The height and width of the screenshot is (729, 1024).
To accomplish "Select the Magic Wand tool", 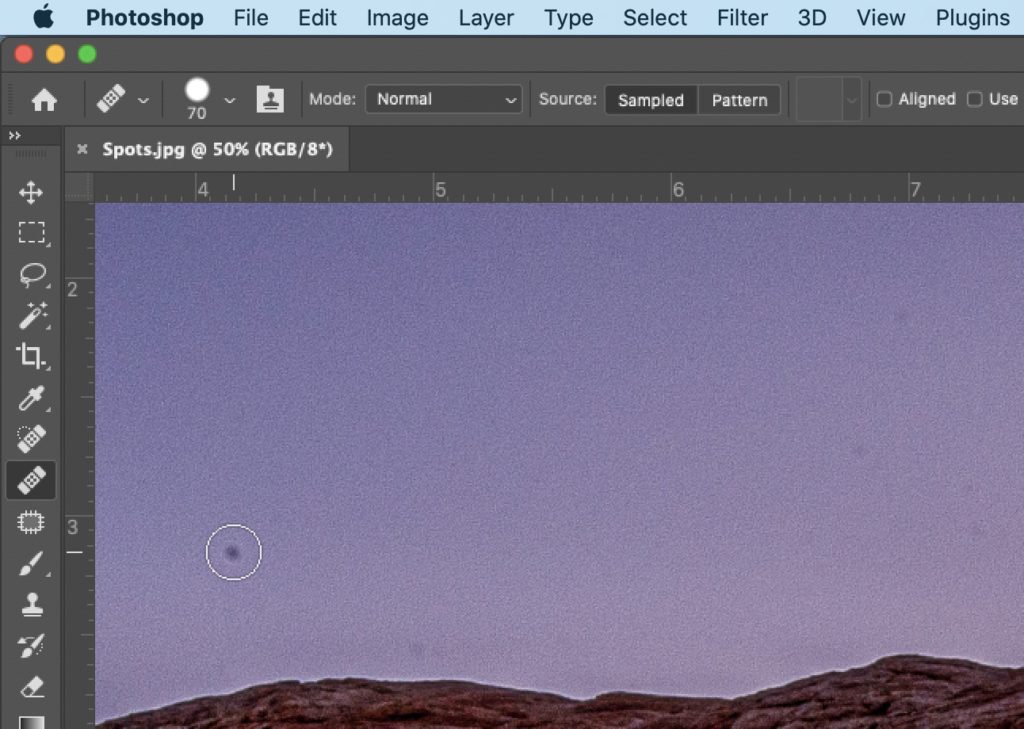I will (32, 316).
